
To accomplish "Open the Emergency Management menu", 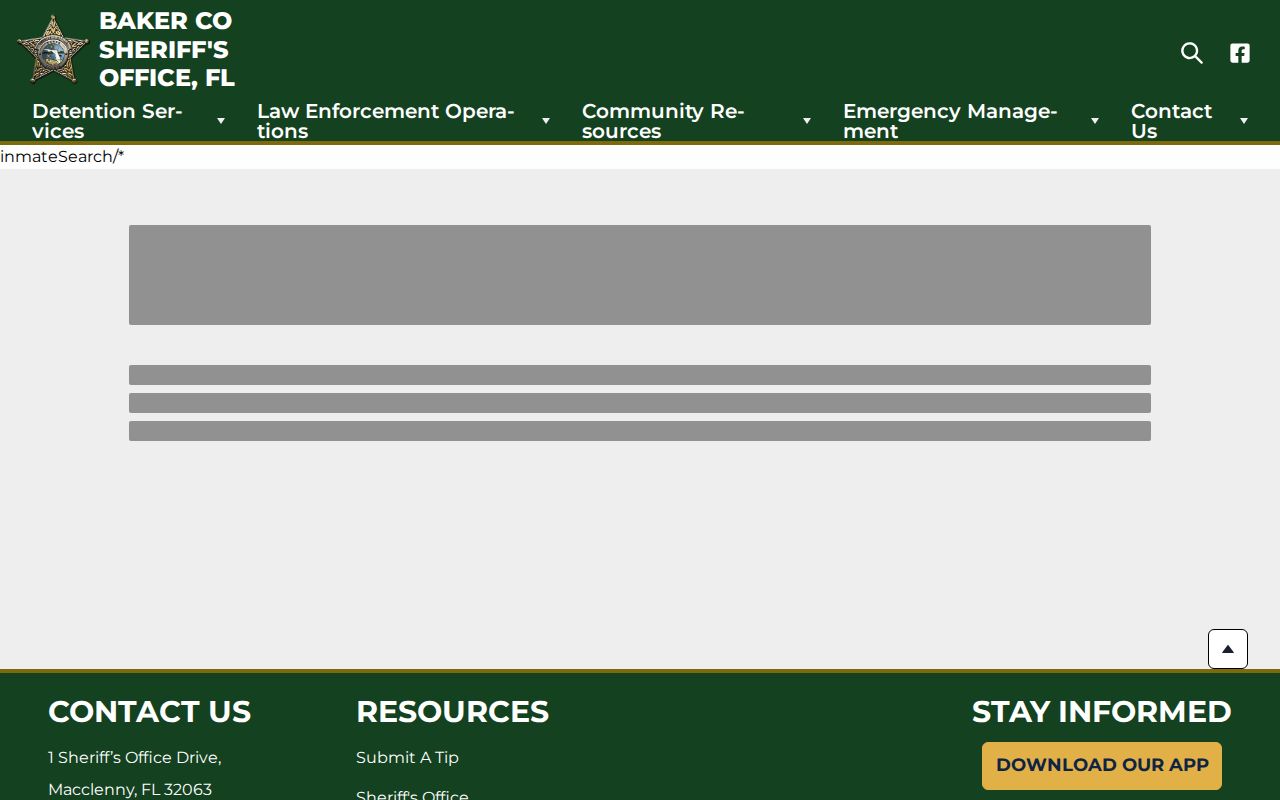I will (x=950, y=121).
